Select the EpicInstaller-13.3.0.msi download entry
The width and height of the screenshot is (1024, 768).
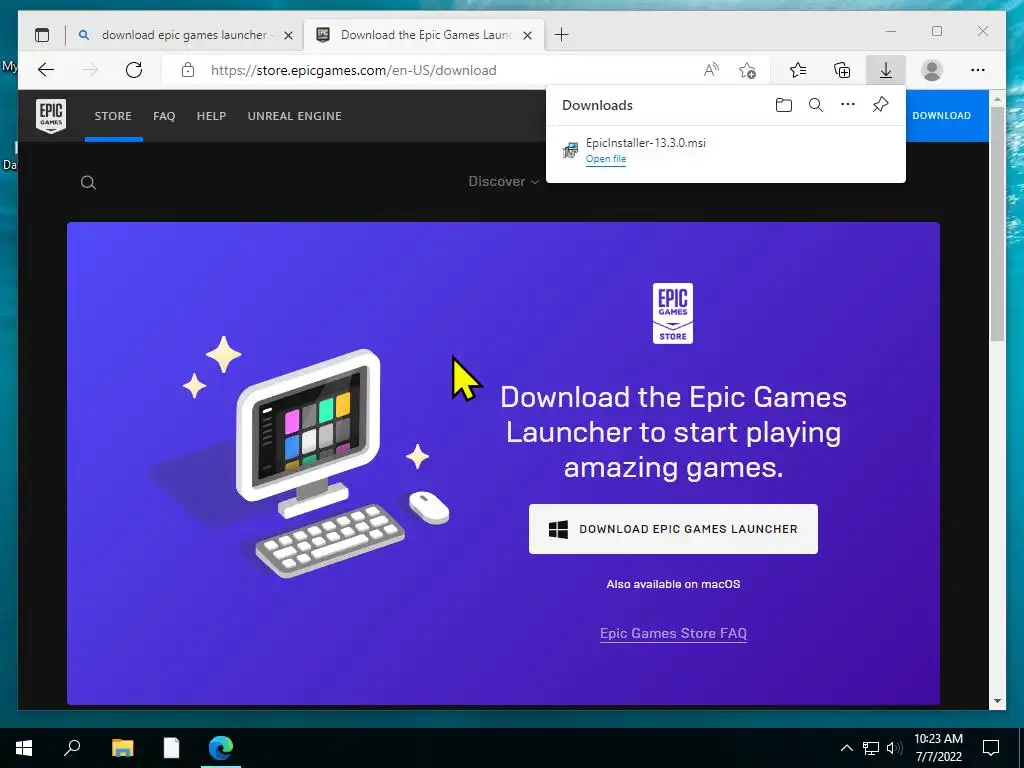coord(726,151)
